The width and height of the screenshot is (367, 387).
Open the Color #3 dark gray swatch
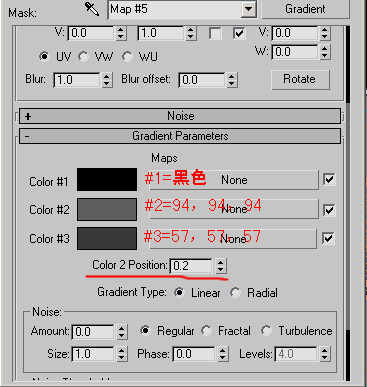(x=107, y=238)
